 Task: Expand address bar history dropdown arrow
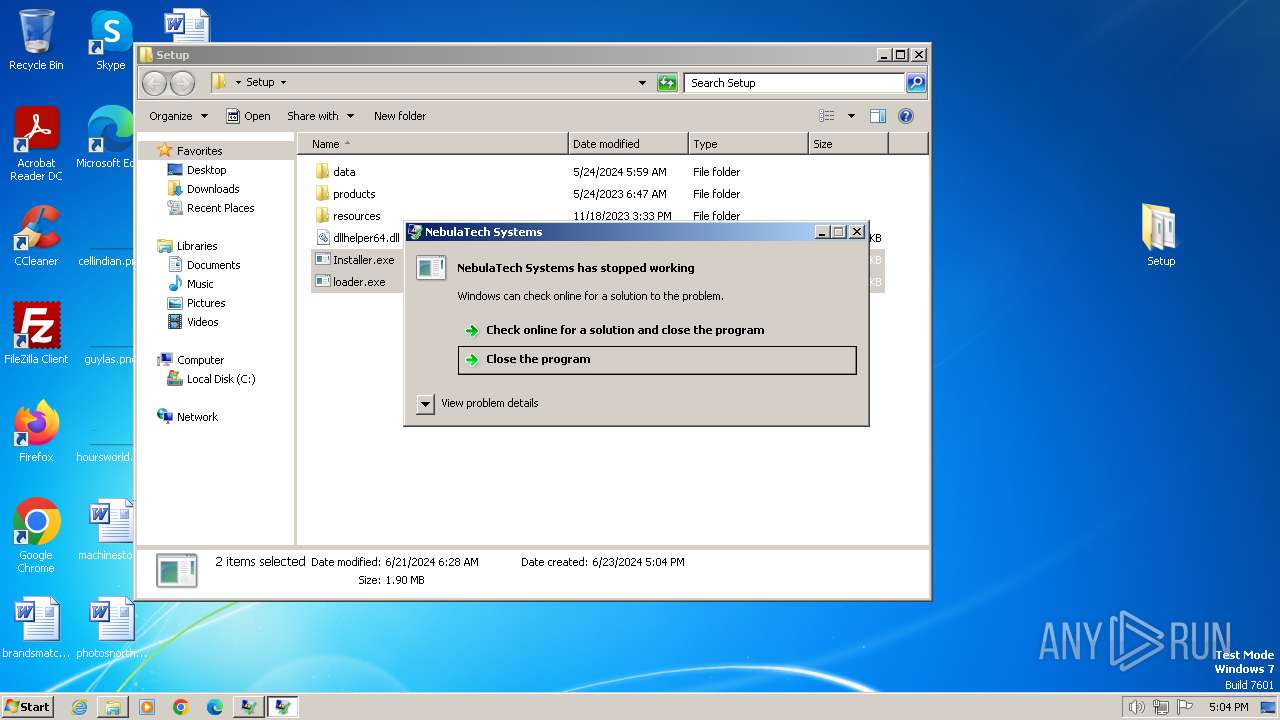642,83
